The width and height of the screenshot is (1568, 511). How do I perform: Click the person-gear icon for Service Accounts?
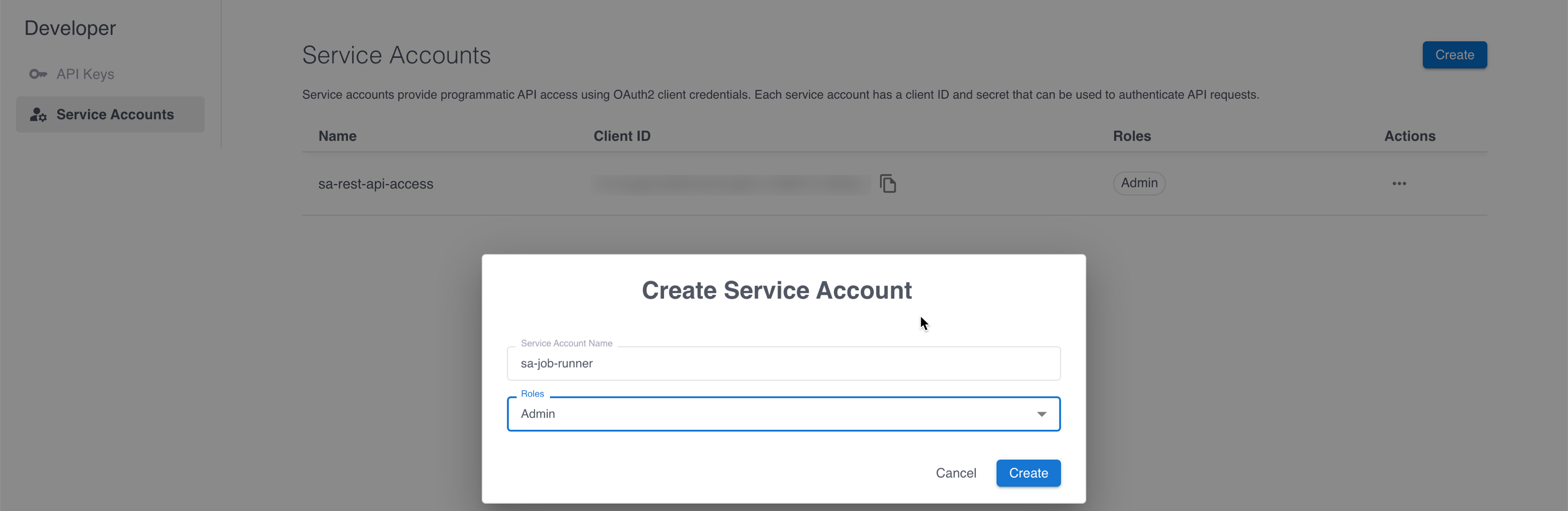(38, 114)
